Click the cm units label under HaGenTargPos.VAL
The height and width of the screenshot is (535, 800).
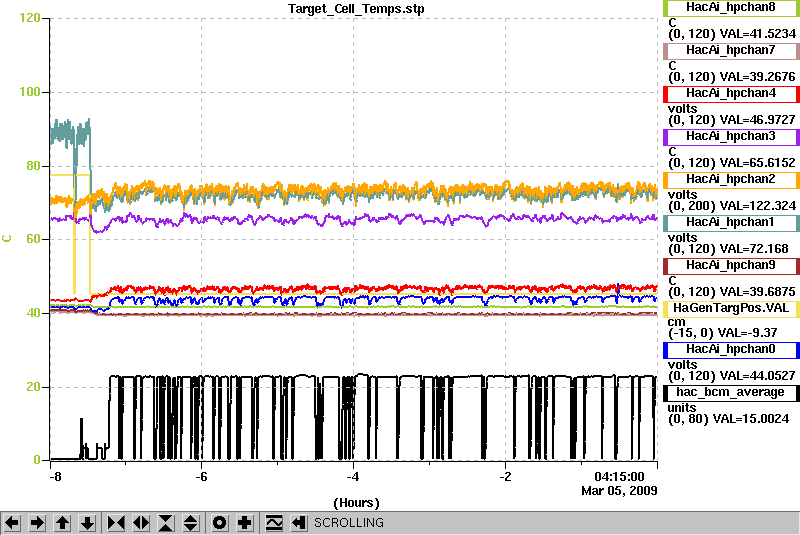tap(676, 322)
